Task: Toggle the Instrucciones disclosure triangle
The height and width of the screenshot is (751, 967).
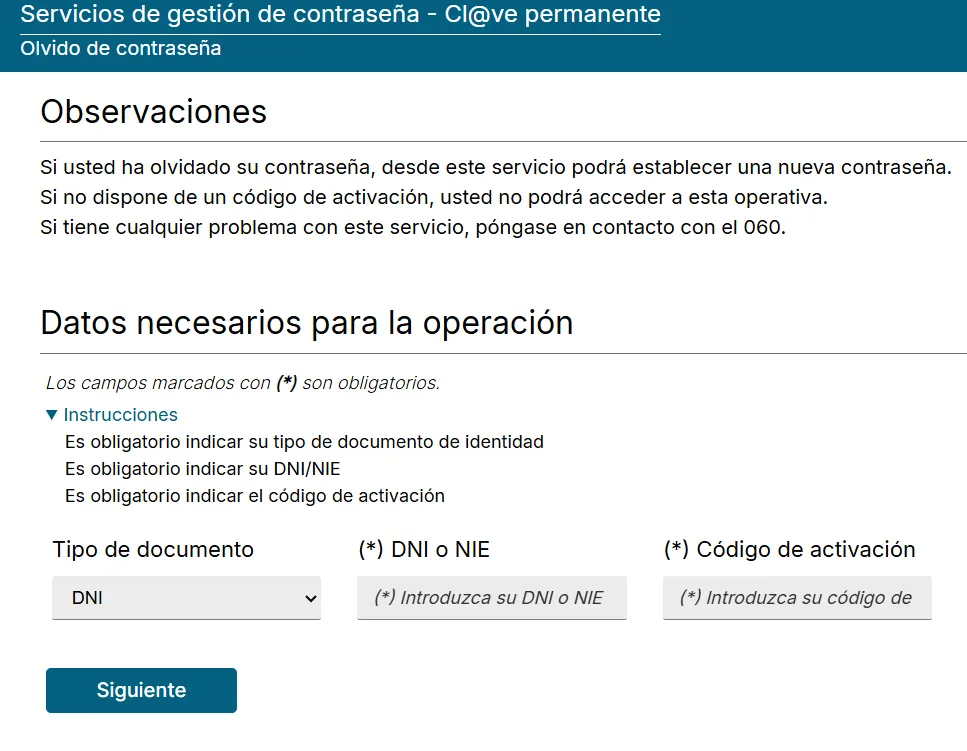Action: pyautogui.click(x=48, y=414)
